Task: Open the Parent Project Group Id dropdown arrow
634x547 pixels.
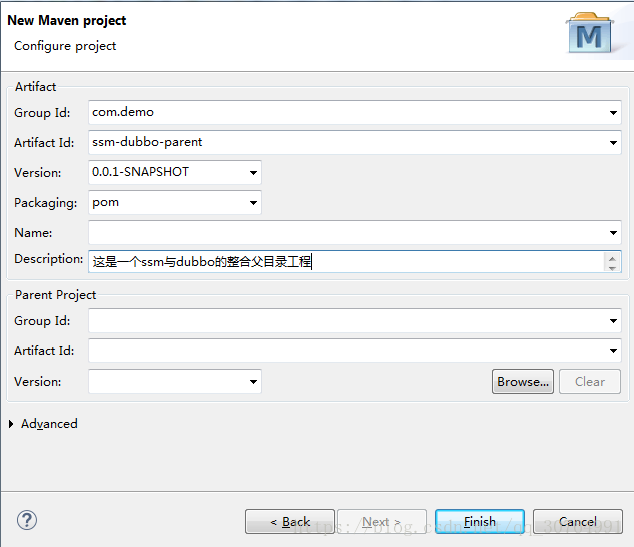Action: [x=613, y=321]
